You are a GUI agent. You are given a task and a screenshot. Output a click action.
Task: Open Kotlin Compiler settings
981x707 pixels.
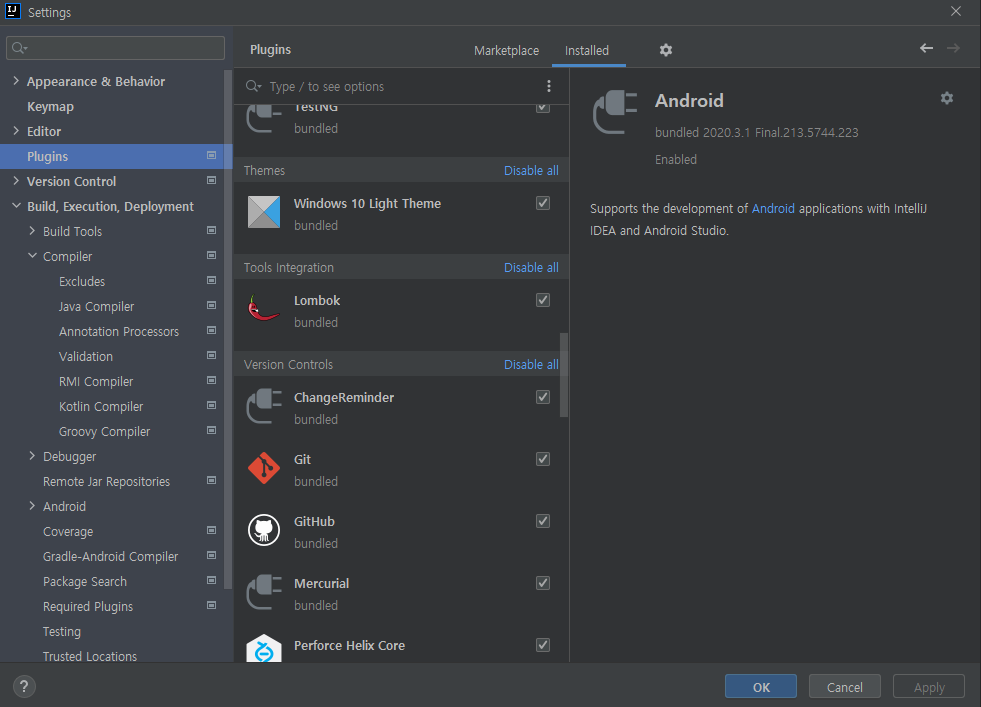click(101, 407)
